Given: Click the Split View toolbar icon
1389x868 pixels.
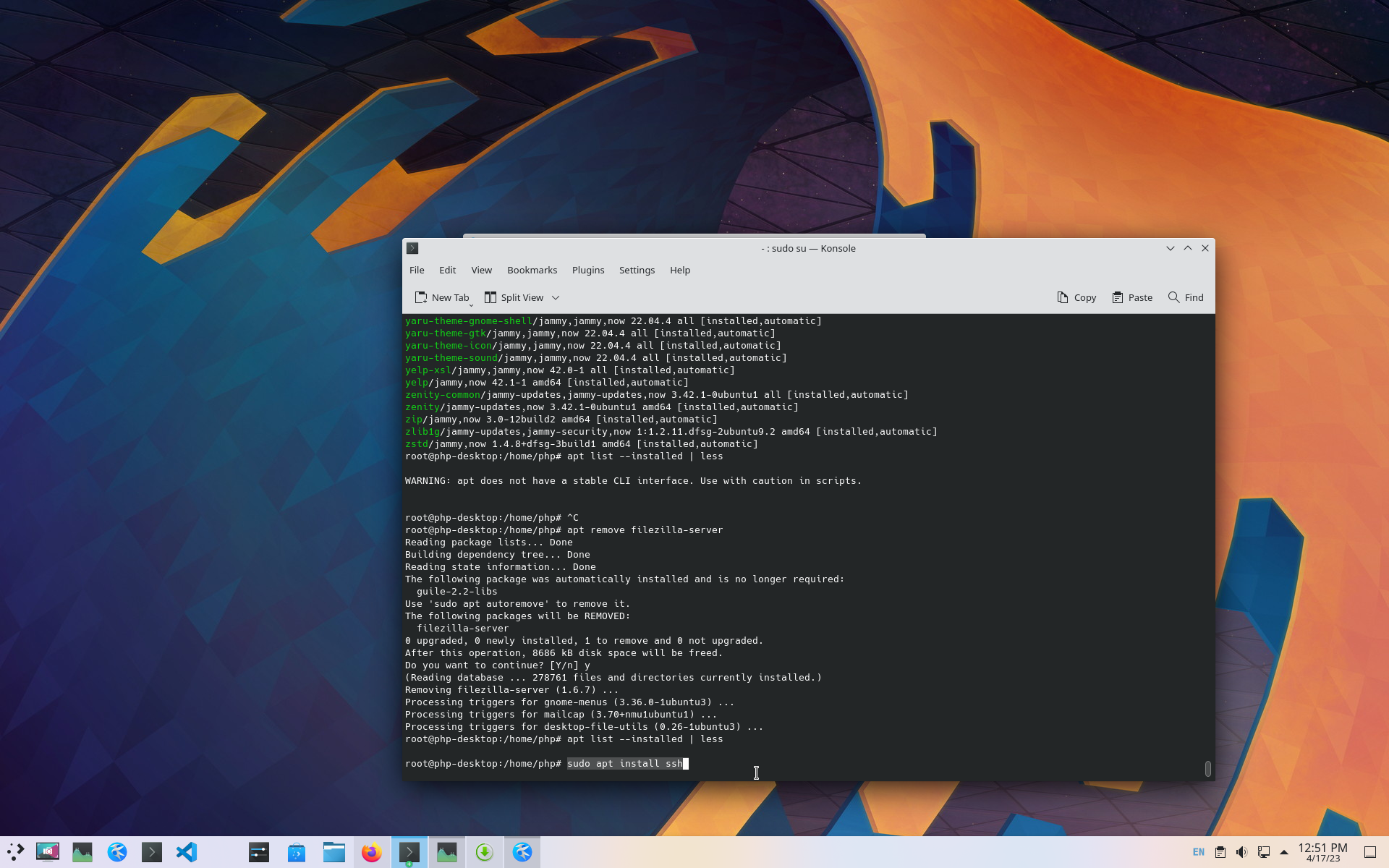Looking at the screenshot, I should (x=490, y=297).
